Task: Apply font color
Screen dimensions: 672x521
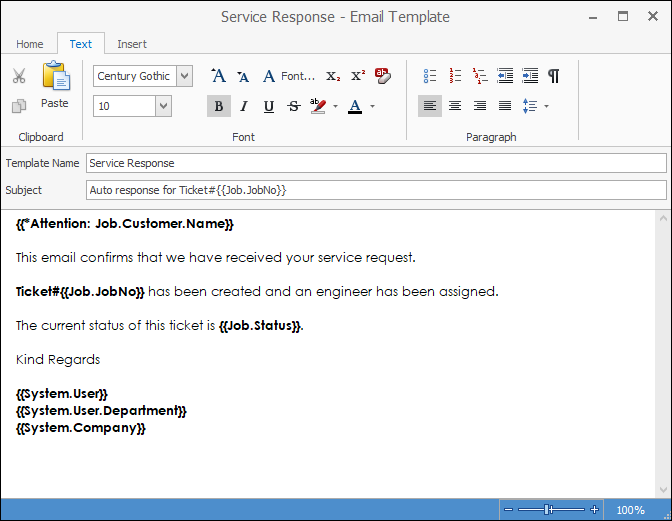Action: point(355,106)
